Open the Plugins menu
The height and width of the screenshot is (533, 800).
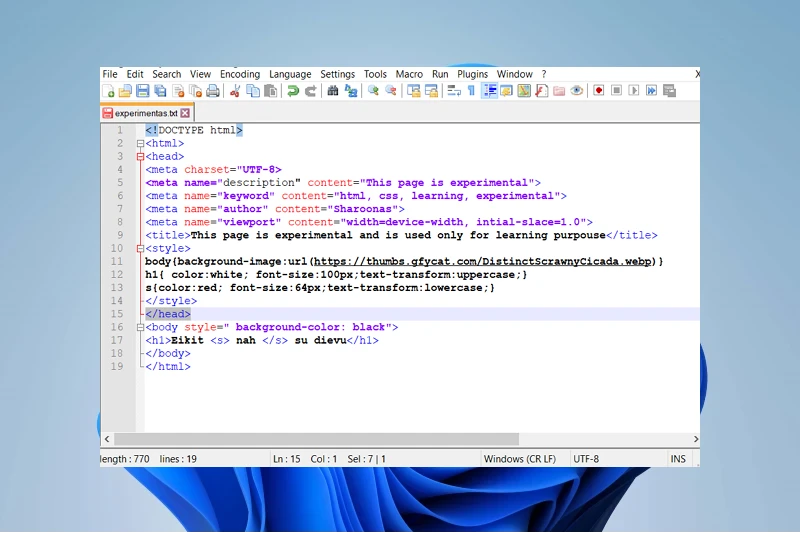click(x=472, y=74)
